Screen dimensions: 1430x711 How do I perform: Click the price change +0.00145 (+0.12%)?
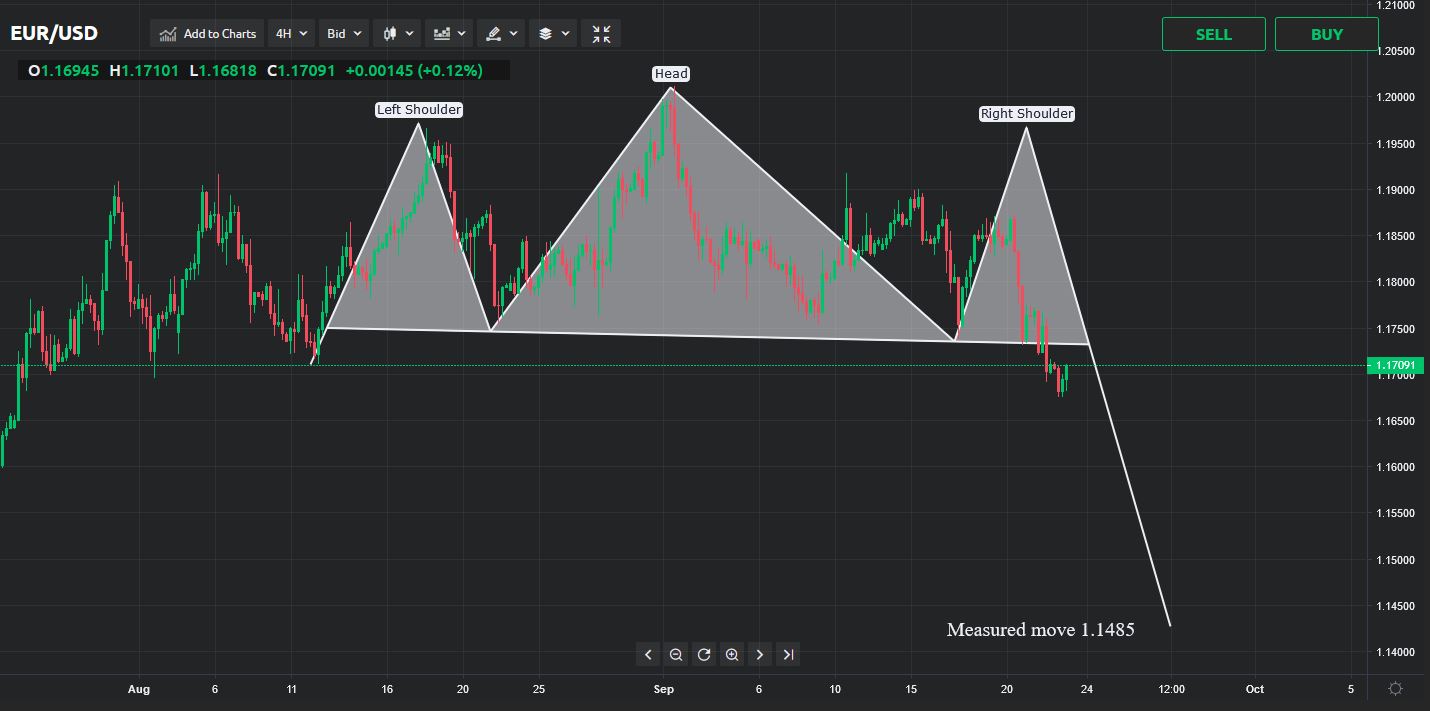coord(414,71)
